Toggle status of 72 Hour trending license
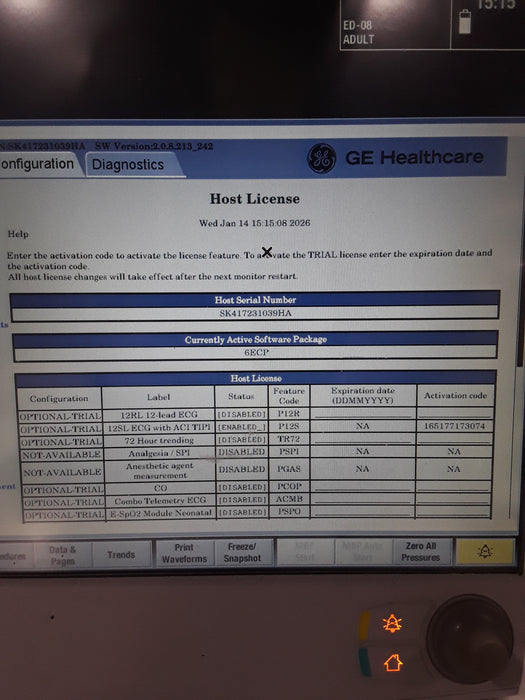The image size is (525, 700). (x=242, y=440)
